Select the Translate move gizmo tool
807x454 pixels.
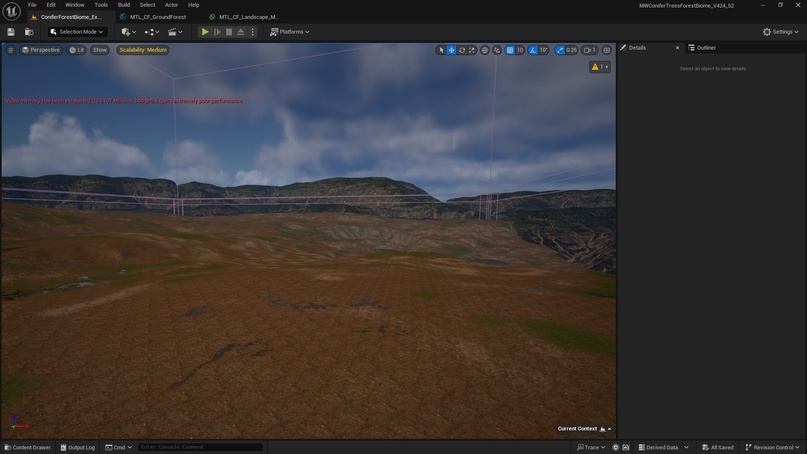451,50
